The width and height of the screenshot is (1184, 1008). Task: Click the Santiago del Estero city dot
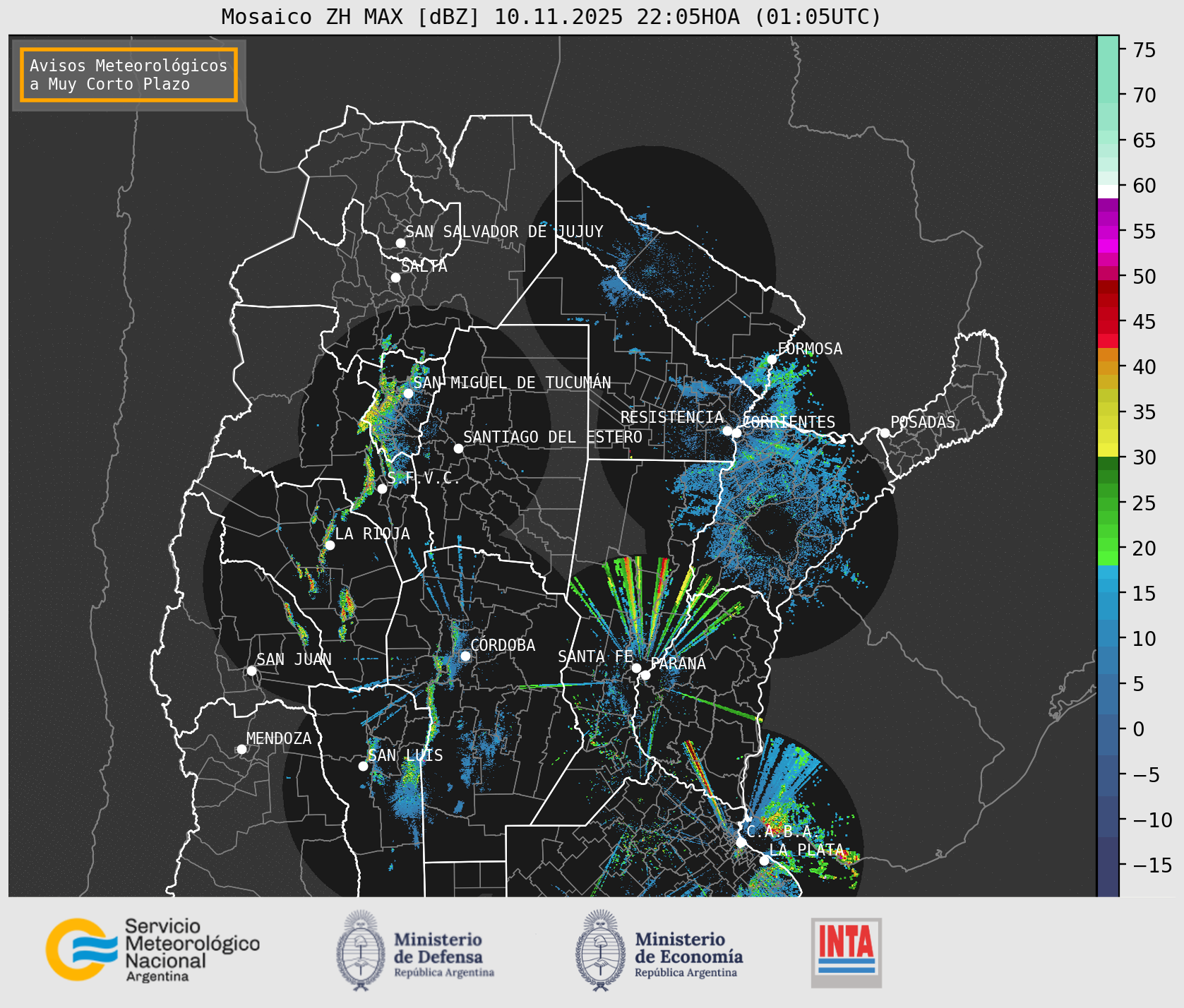(x=458, y=448)
